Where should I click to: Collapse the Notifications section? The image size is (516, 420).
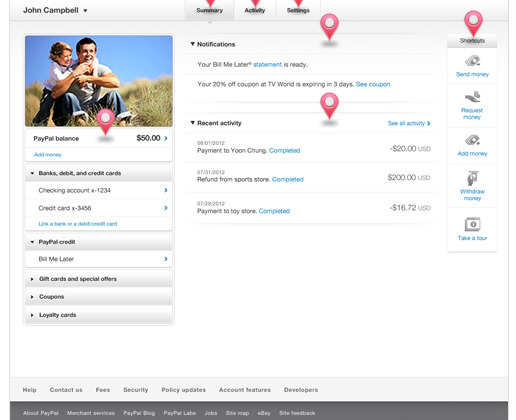pyautogui.click(x=192, y=44)
